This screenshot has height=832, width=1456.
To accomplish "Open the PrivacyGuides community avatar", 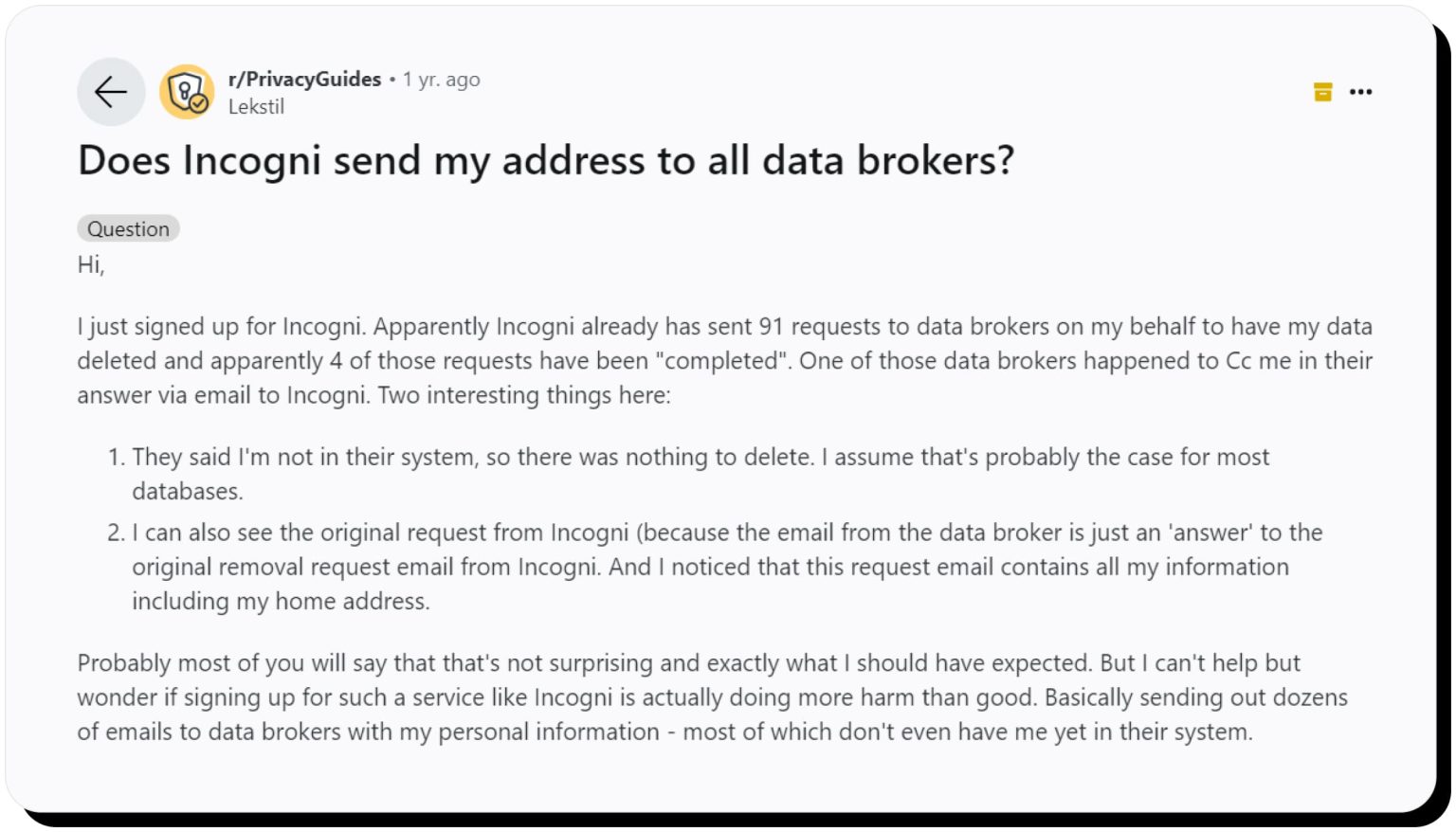I will pyautogui.click(x=184, y=90).
